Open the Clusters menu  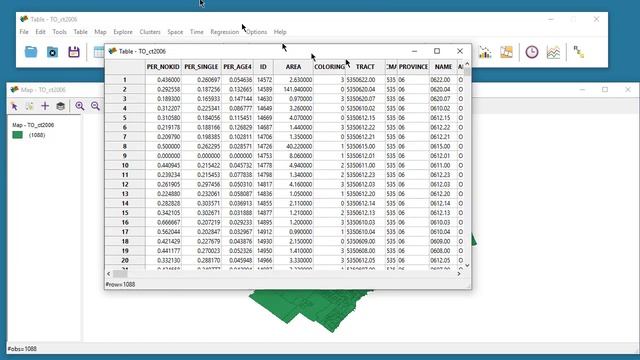pos(150,32)
